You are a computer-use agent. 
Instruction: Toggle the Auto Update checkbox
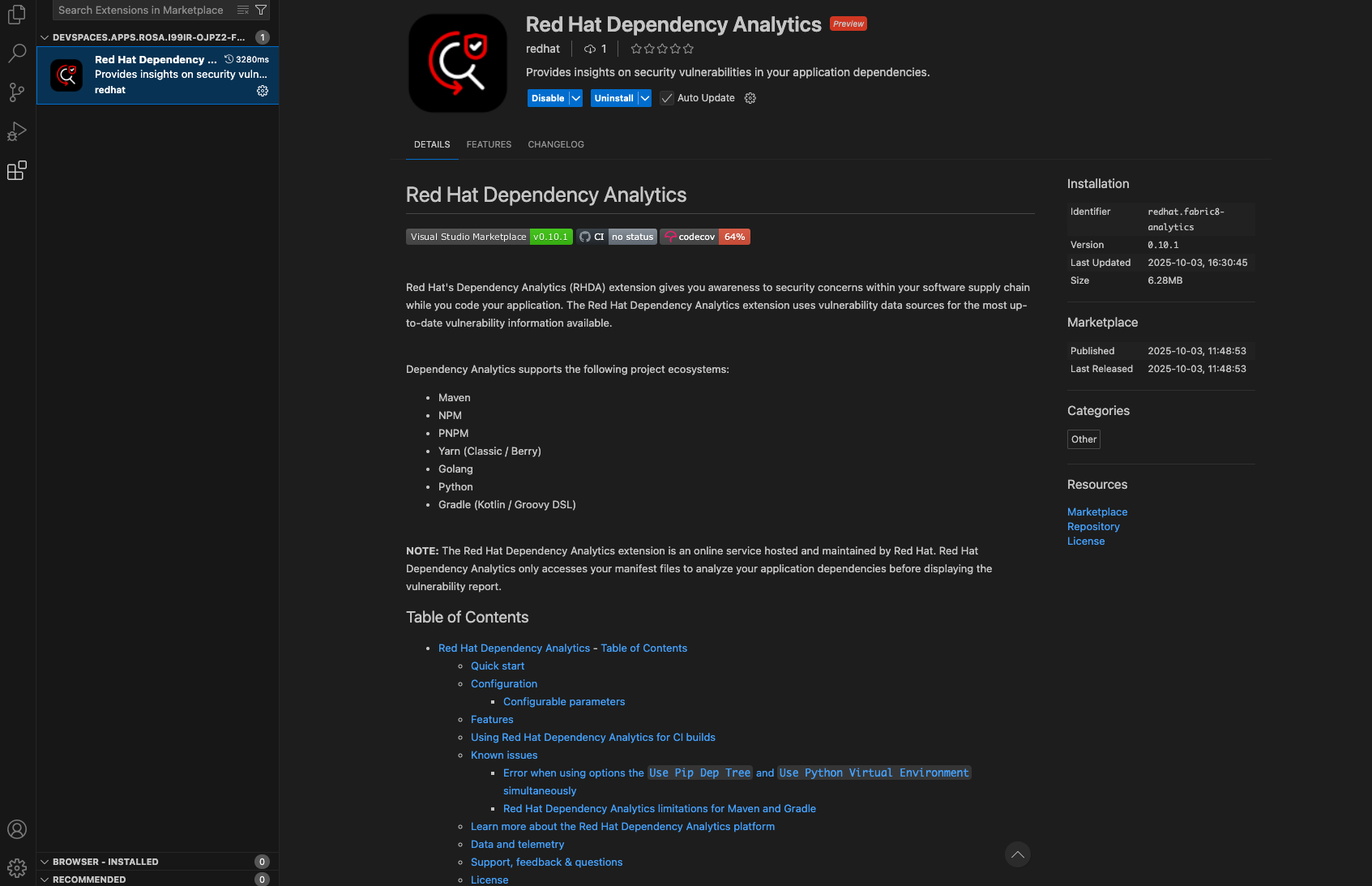point(667,98)
